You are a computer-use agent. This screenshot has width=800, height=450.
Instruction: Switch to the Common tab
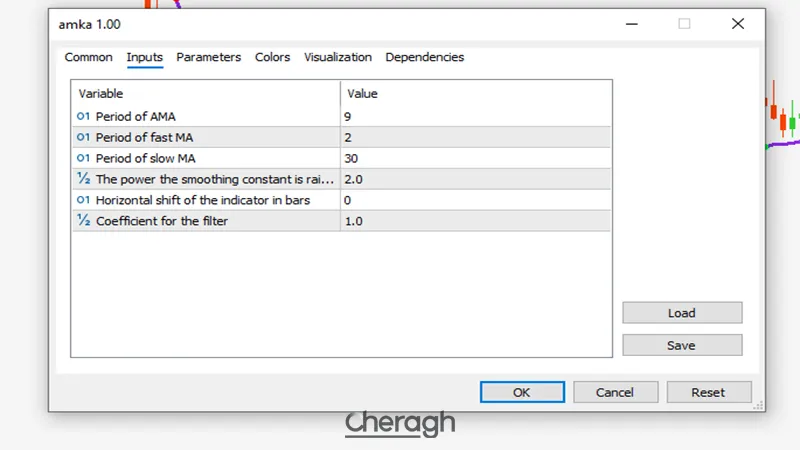click(88, 58)
